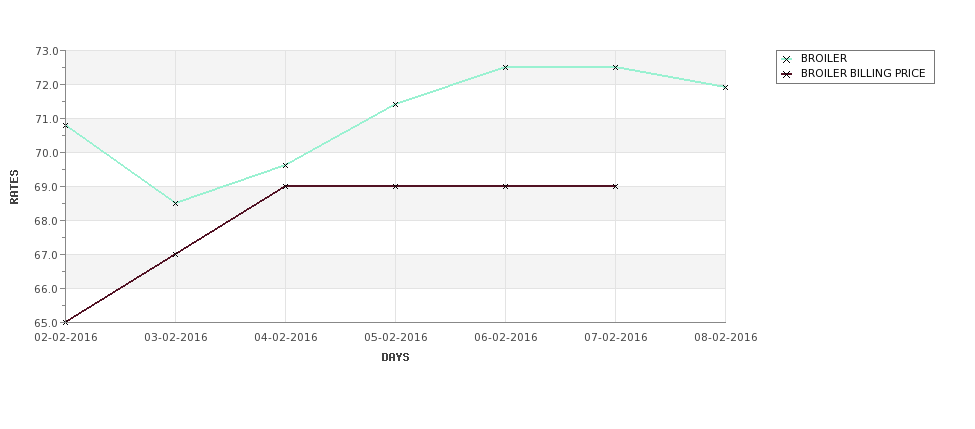Click BROILER data point on 04-02-2016
Image resolution: width=975 pixels, height=429 pixels.
click(285, 165)
